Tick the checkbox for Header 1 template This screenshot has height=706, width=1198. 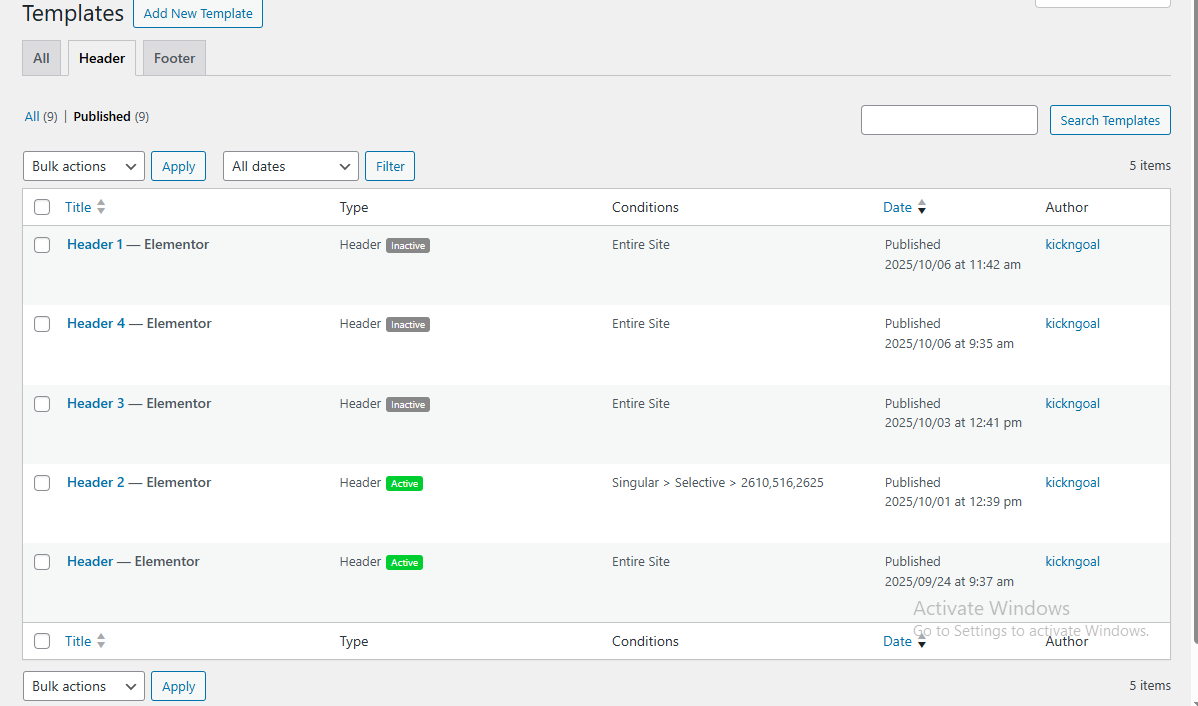click(42, 245)
